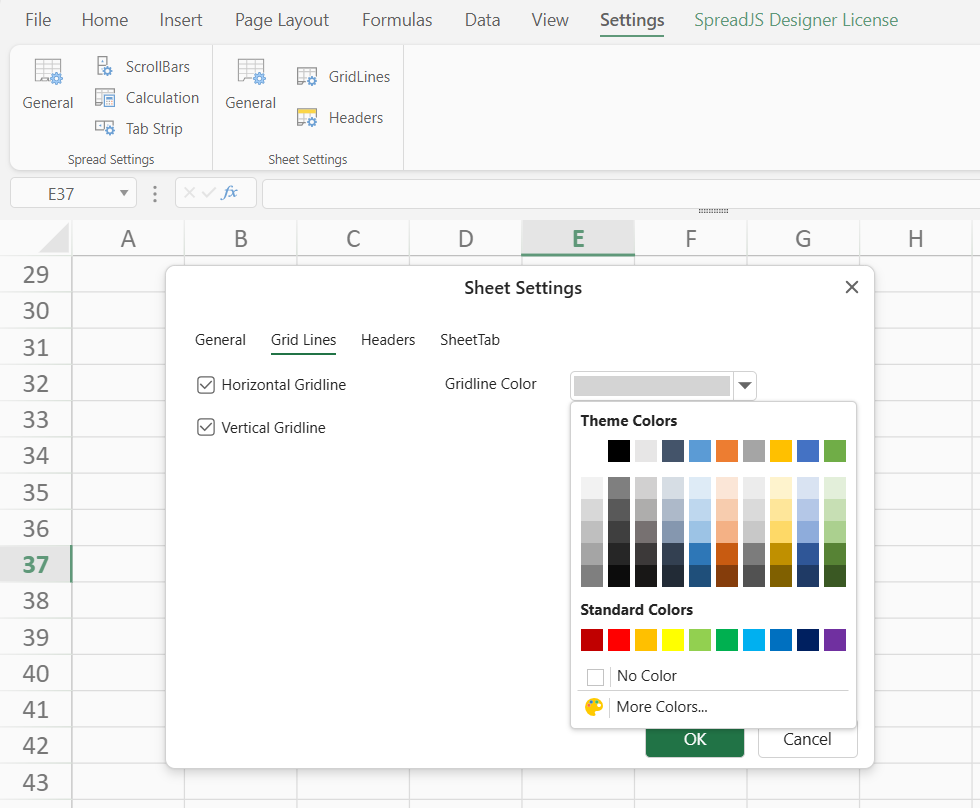Close the Sheet Settings dialog

click(851, 287)
